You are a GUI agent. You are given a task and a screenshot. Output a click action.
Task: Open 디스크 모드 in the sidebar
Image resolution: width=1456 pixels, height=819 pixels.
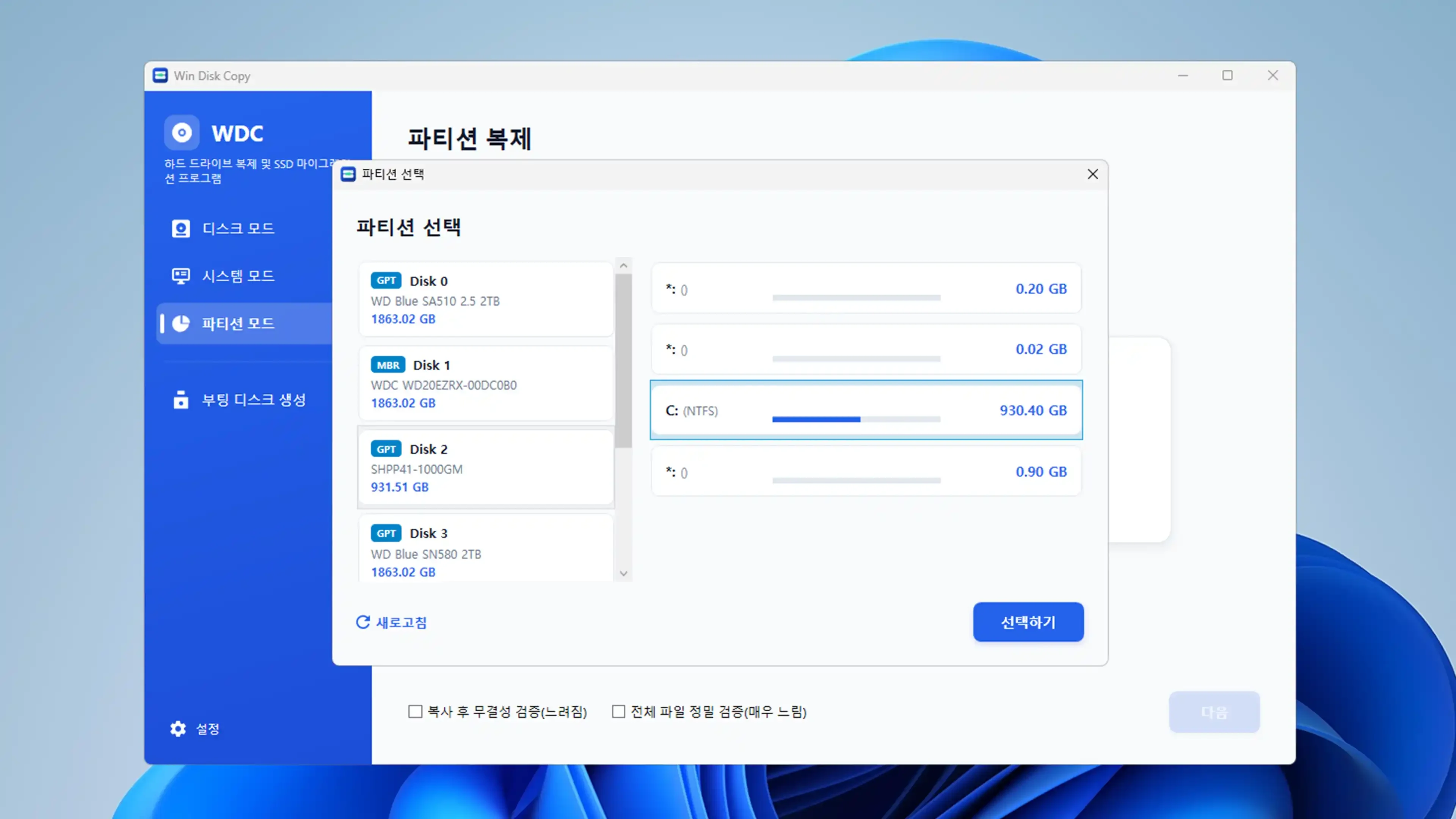(238, 228)
